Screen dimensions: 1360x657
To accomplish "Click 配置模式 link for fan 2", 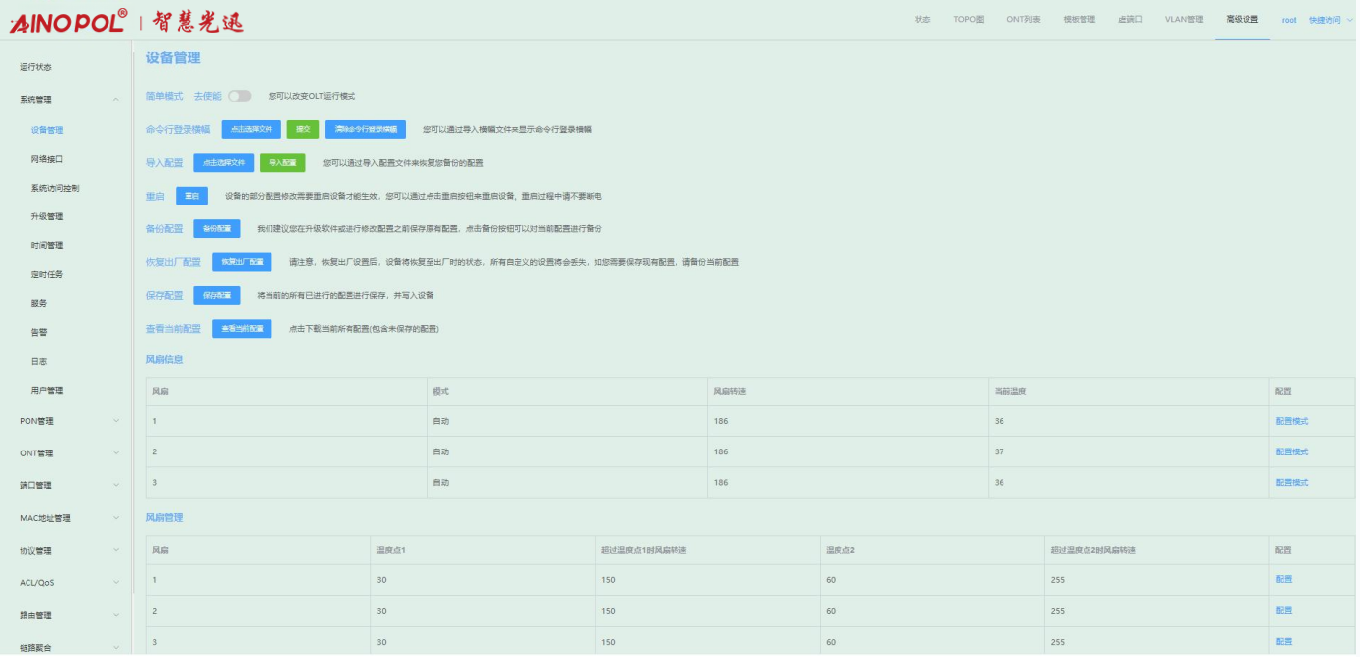I will [1291, 452].
